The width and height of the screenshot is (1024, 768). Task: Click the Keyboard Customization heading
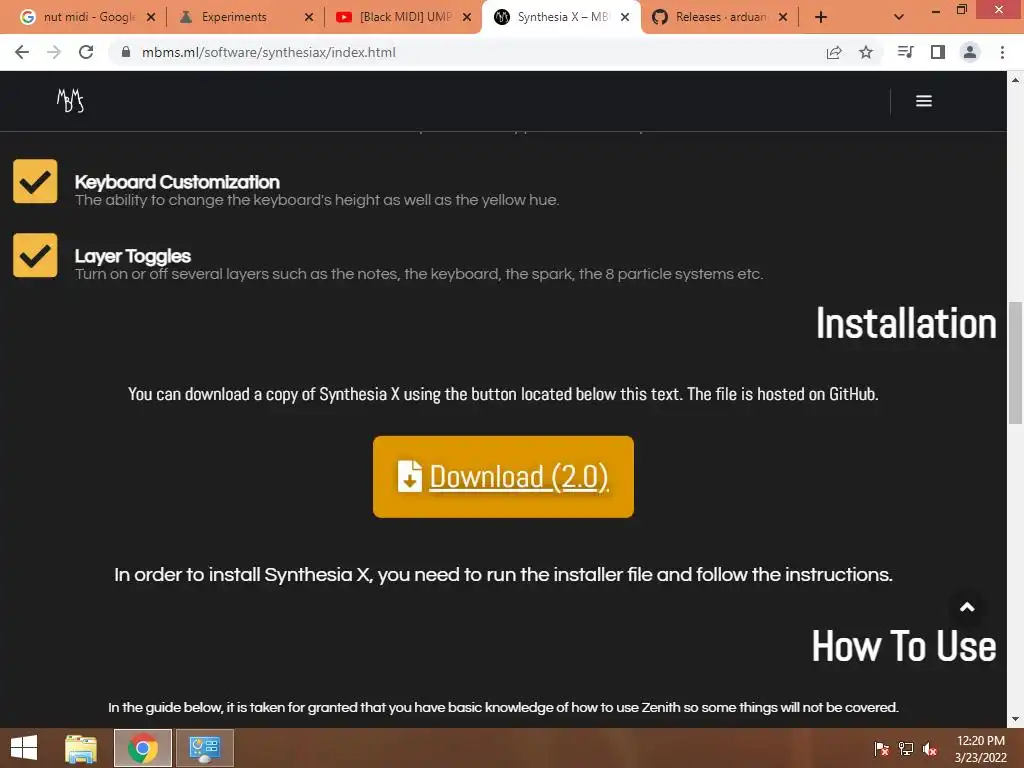(x=177, y=182)
